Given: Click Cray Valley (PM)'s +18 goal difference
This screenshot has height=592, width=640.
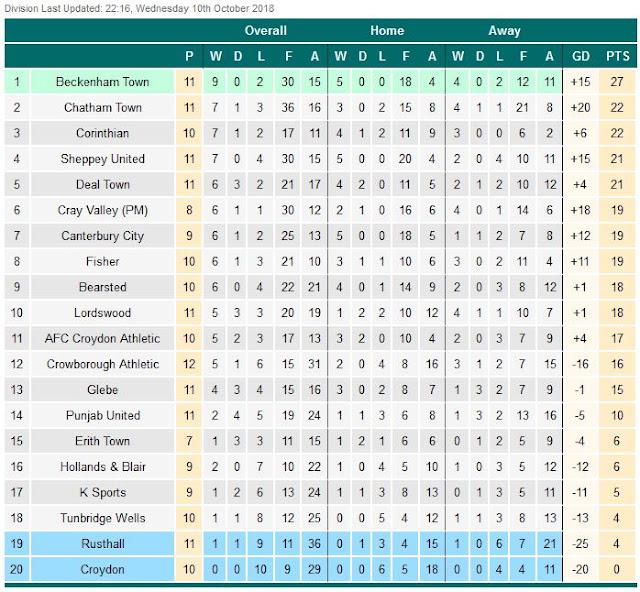Looking at the screenshot, I should coord(580,210).
